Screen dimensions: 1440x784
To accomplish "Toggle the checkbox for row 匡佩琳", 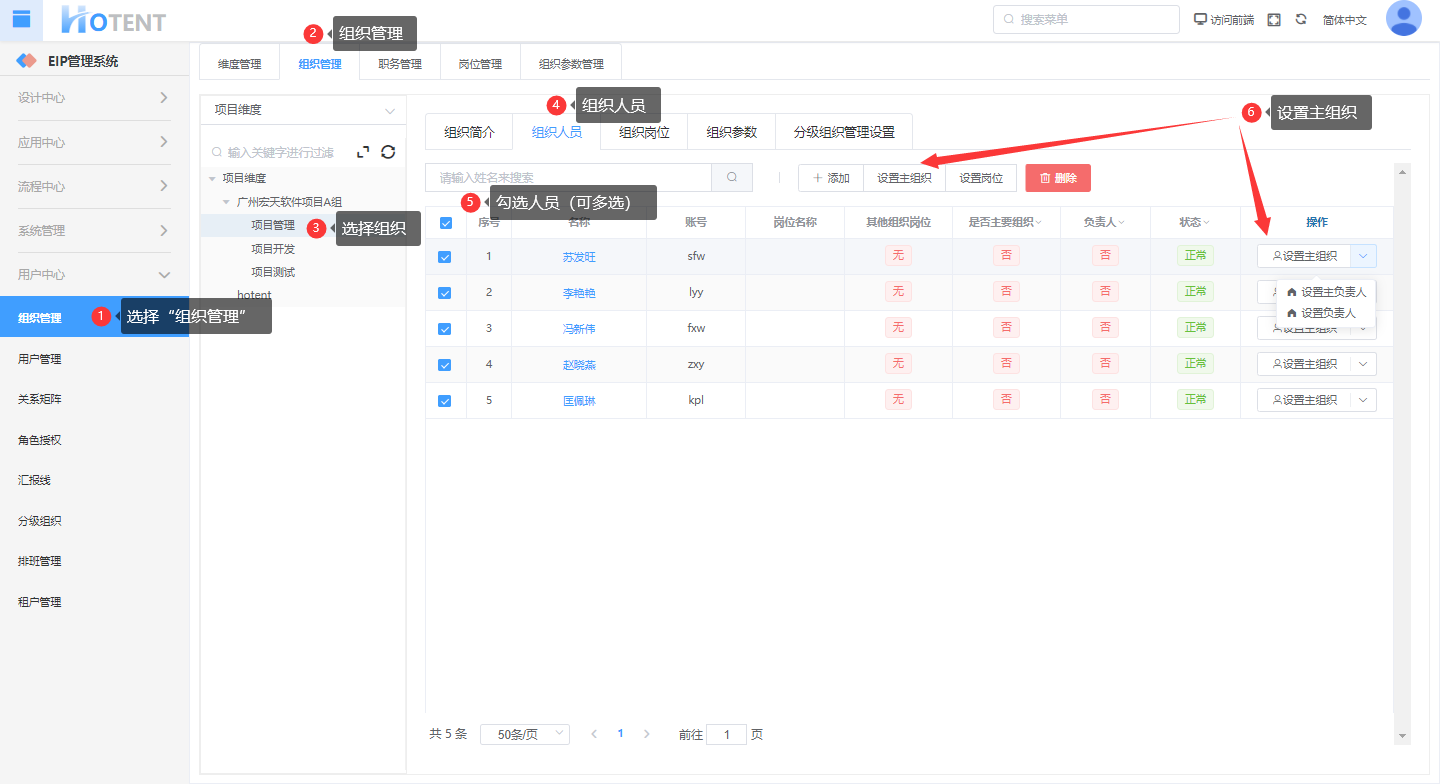I will click(445, 401).
